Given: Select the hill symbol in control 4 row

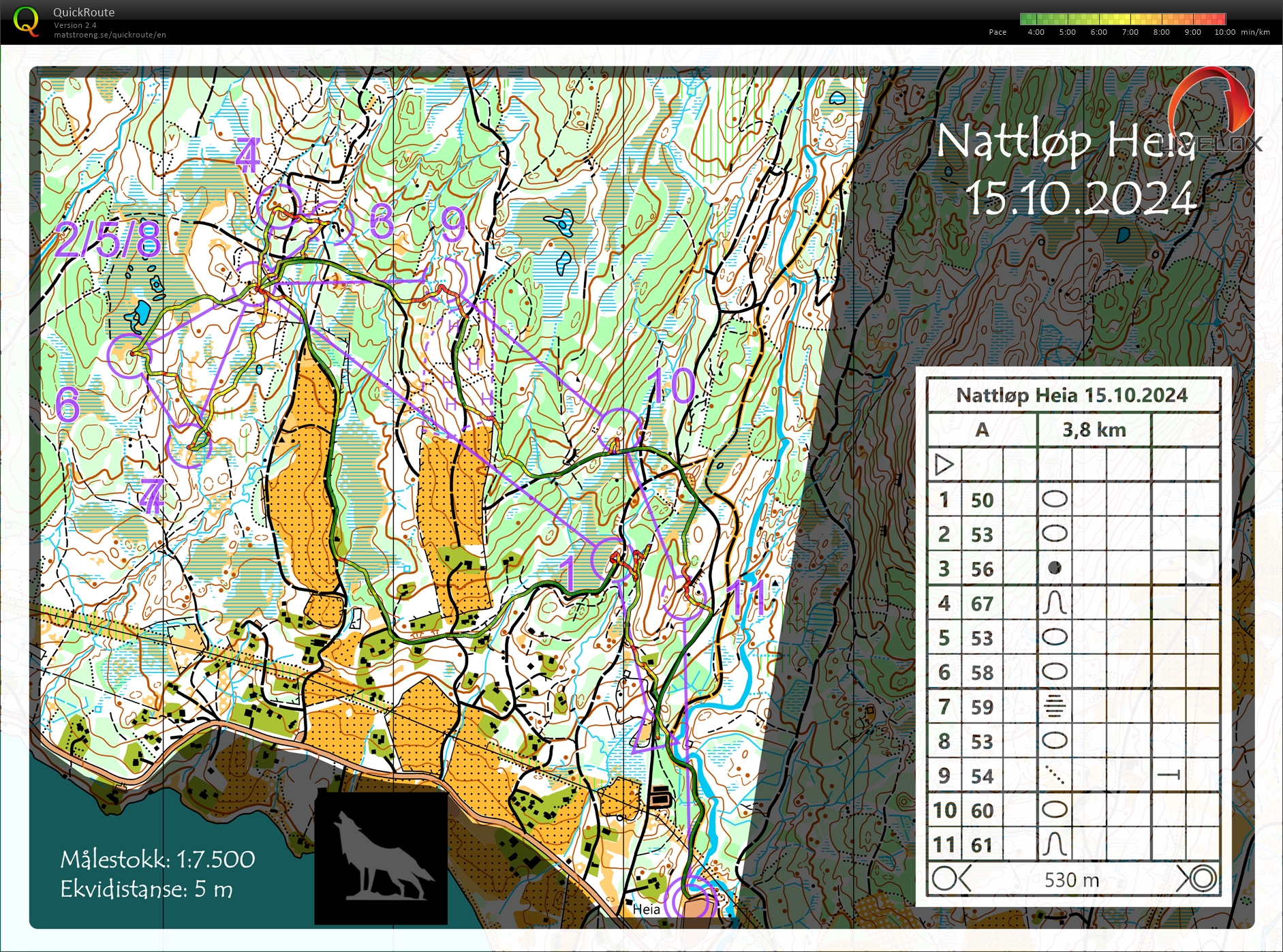Looking at the screenshot, I should point(1054,602).
